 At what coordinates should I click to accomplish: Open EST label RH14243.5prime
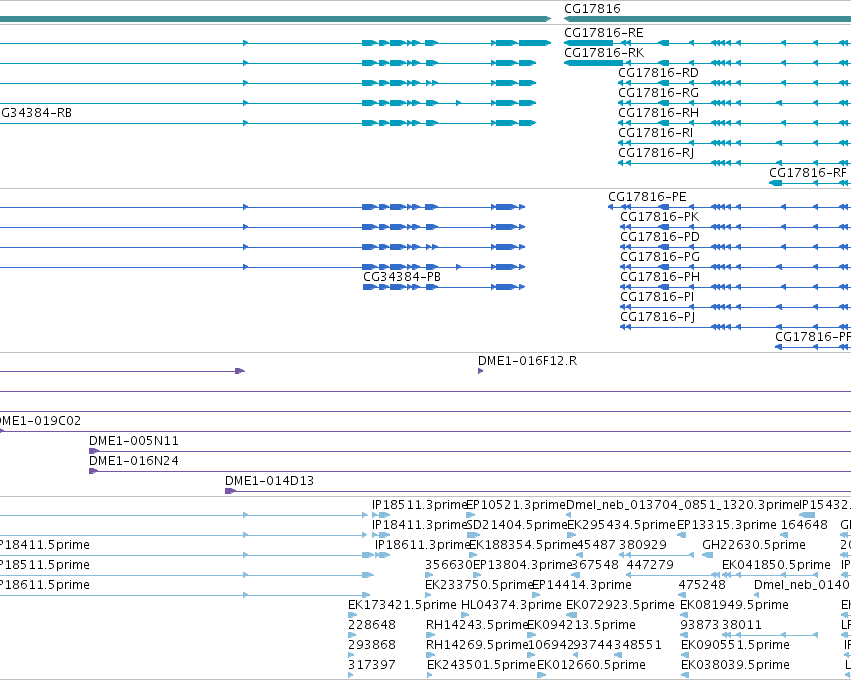pyautogui.click(x=477, y=625)
